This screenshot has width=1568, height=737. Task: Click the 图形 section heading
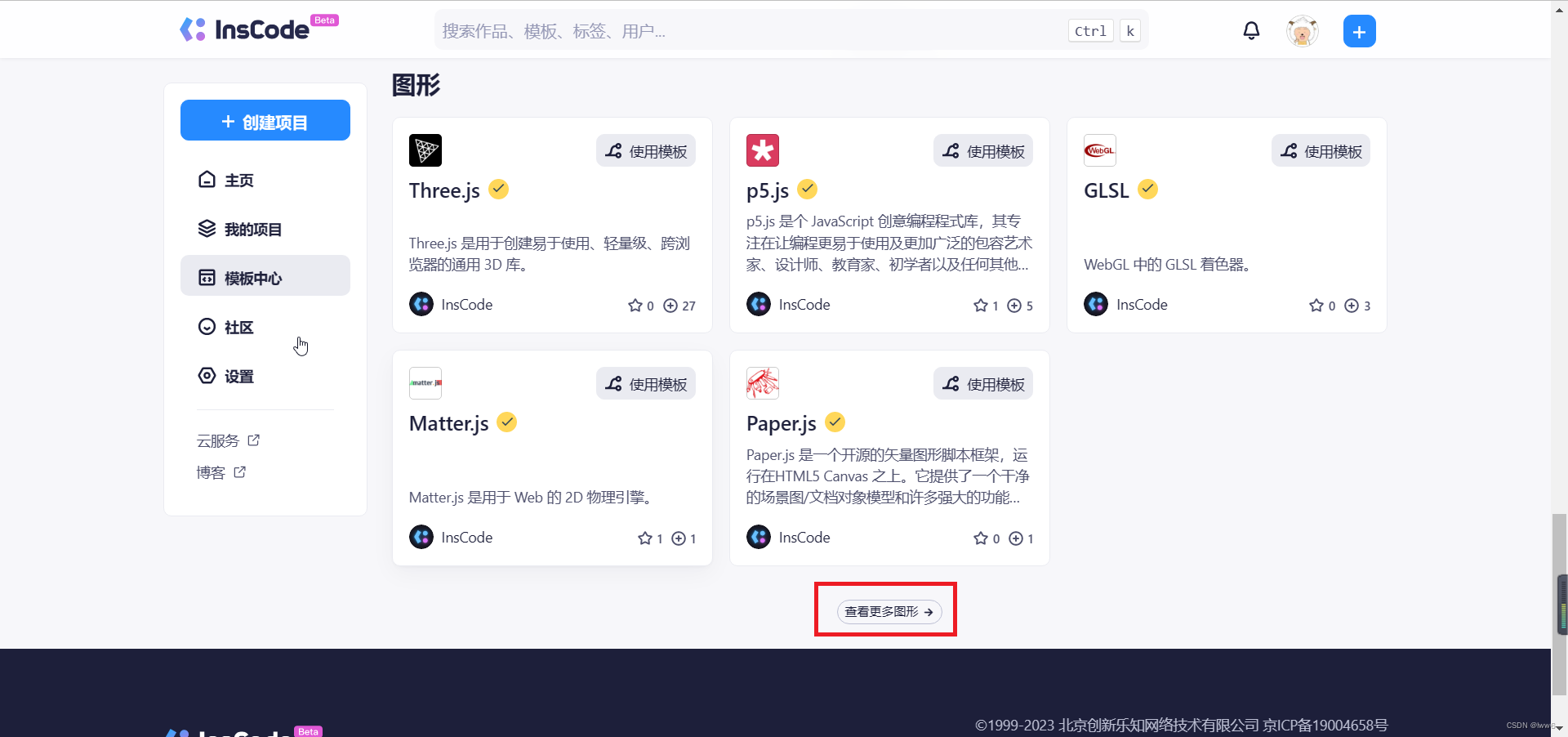(416, 85)
